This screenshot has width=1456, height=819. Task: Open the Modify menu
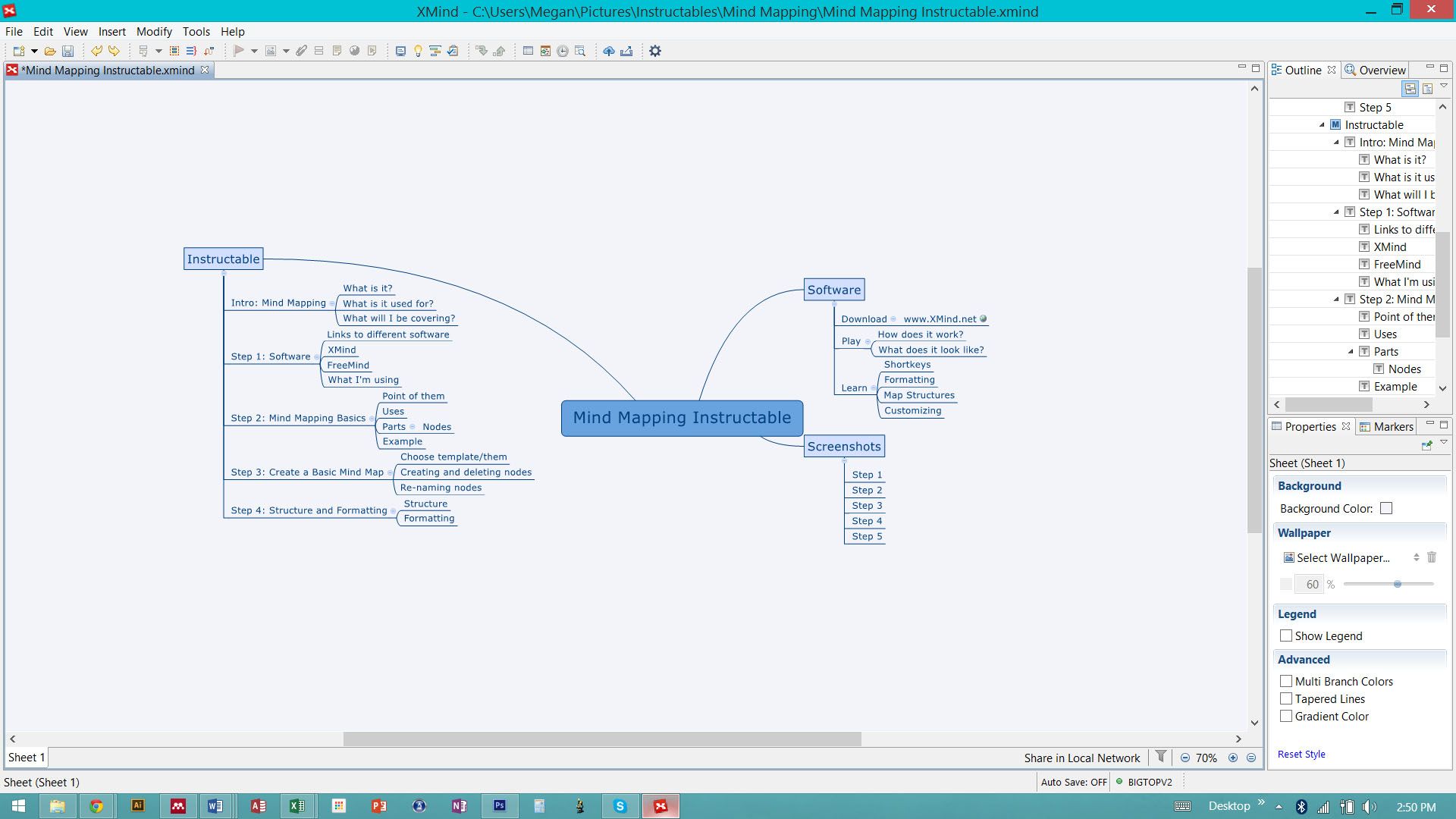[154, 31]
